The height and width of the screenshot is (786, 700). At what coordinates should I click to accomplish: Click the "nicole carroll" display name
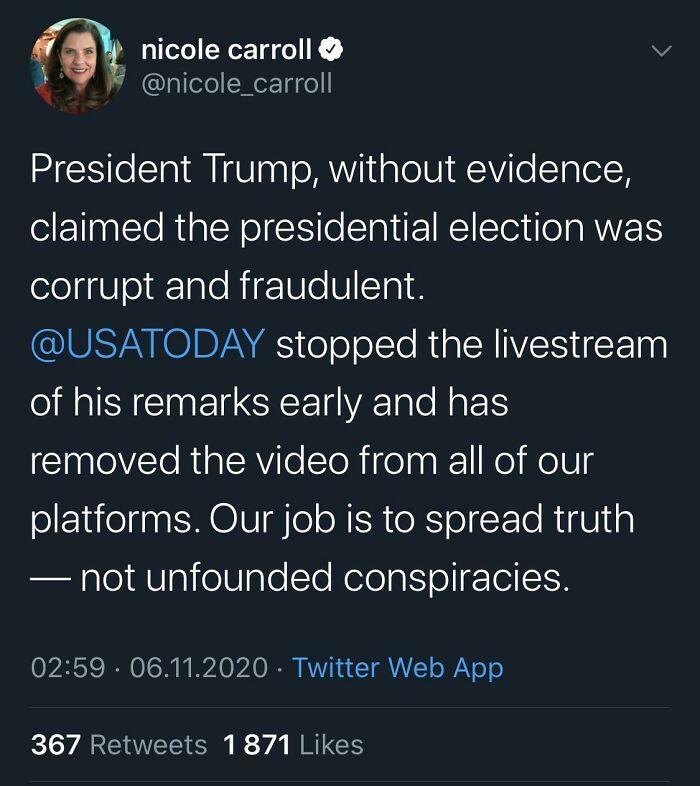click(226, 48)
